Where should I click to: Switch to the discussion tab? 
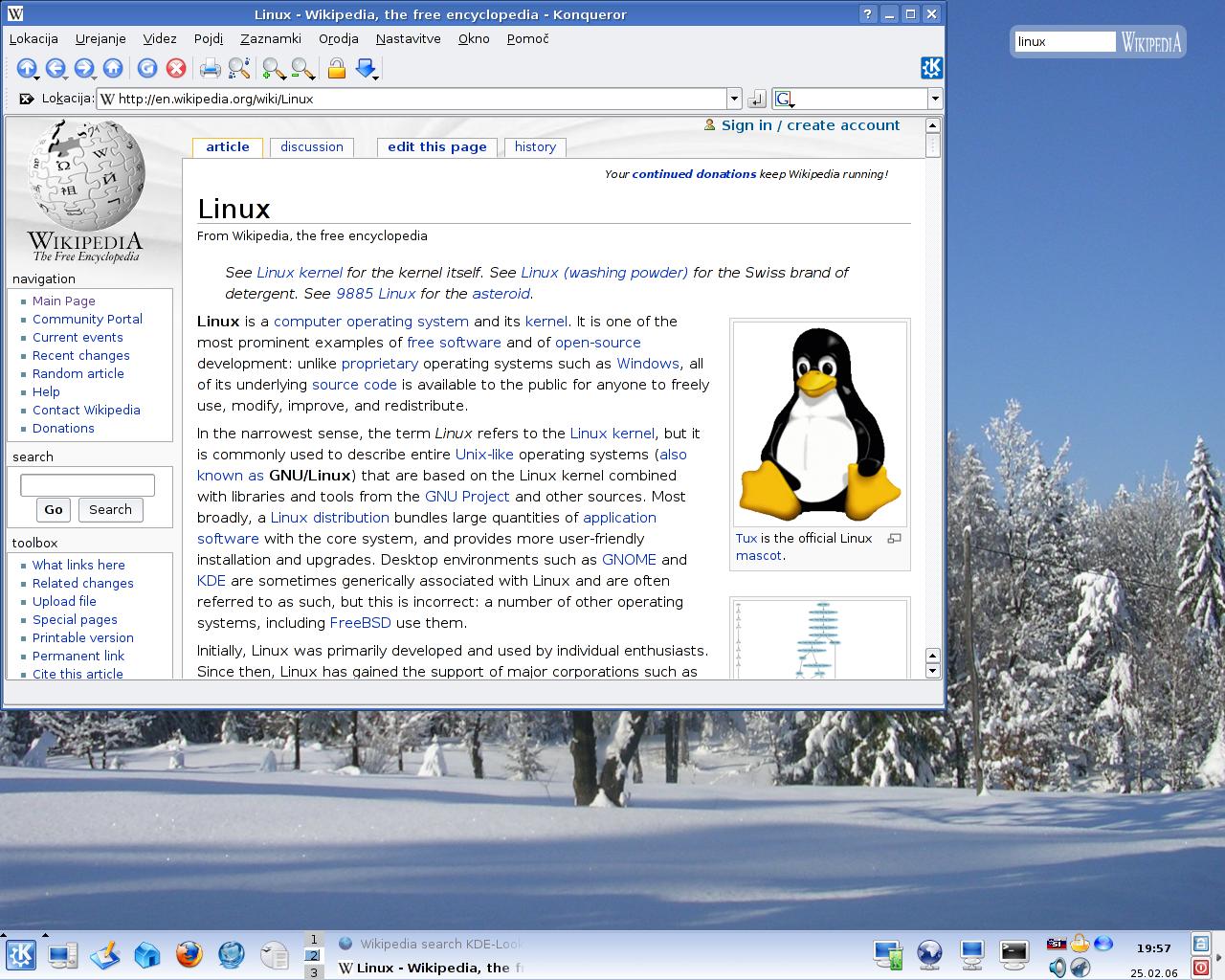(x=312, y=146)
